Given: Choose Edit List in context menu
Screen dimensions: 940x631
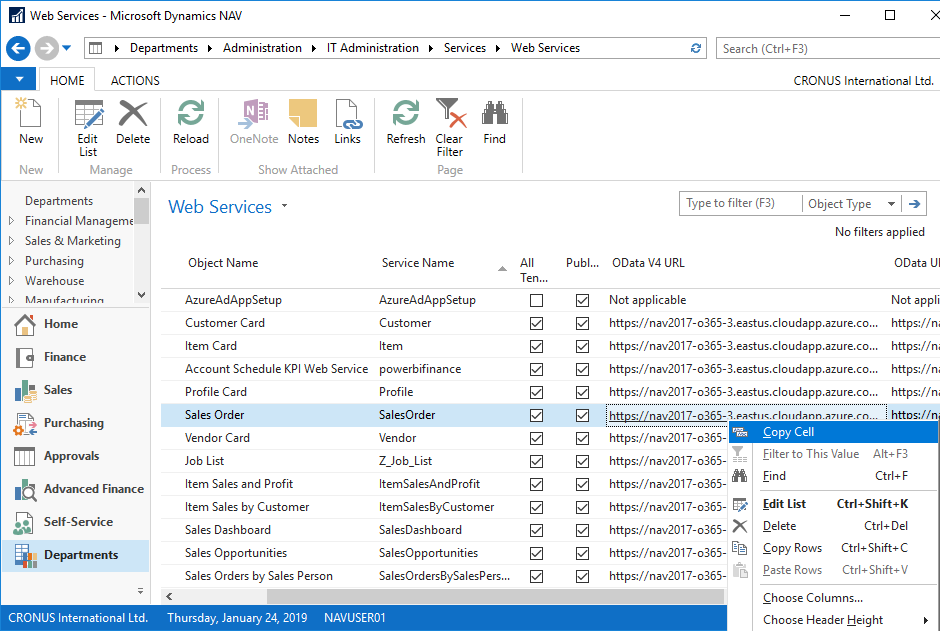Looking at the screenshot, I should click(833, 504).
